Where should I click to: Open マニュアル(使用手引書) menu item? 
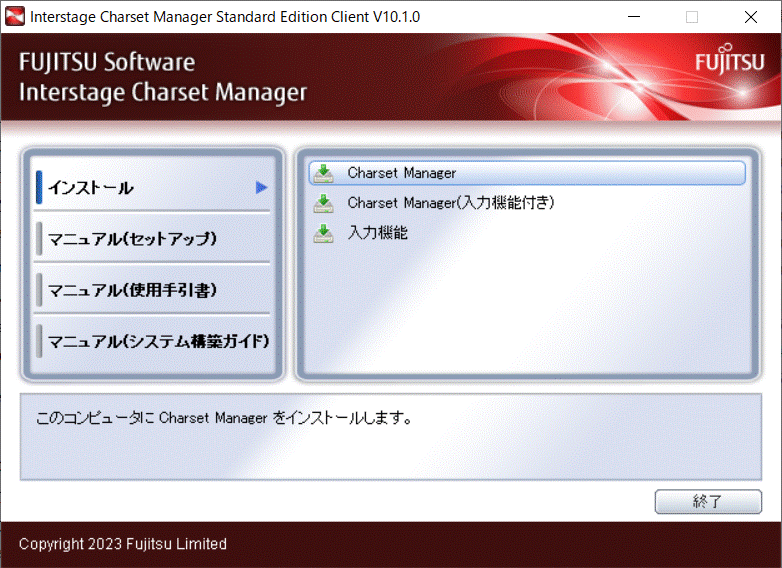152,290
